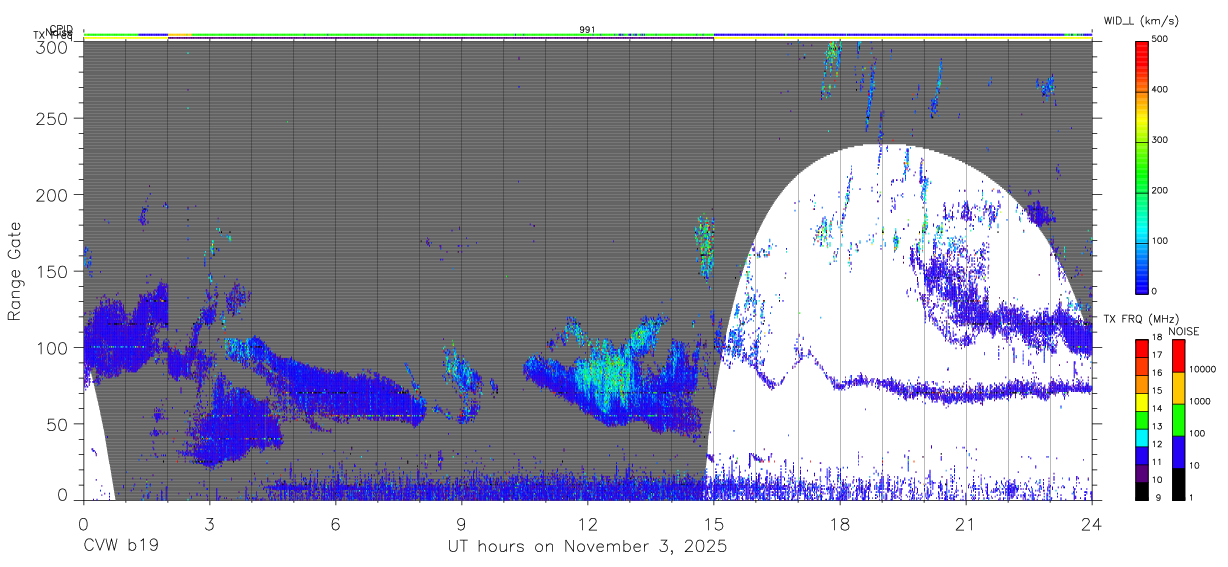
Task: Click the 200 label on the WID color bar
Action: click(1161, 190)
